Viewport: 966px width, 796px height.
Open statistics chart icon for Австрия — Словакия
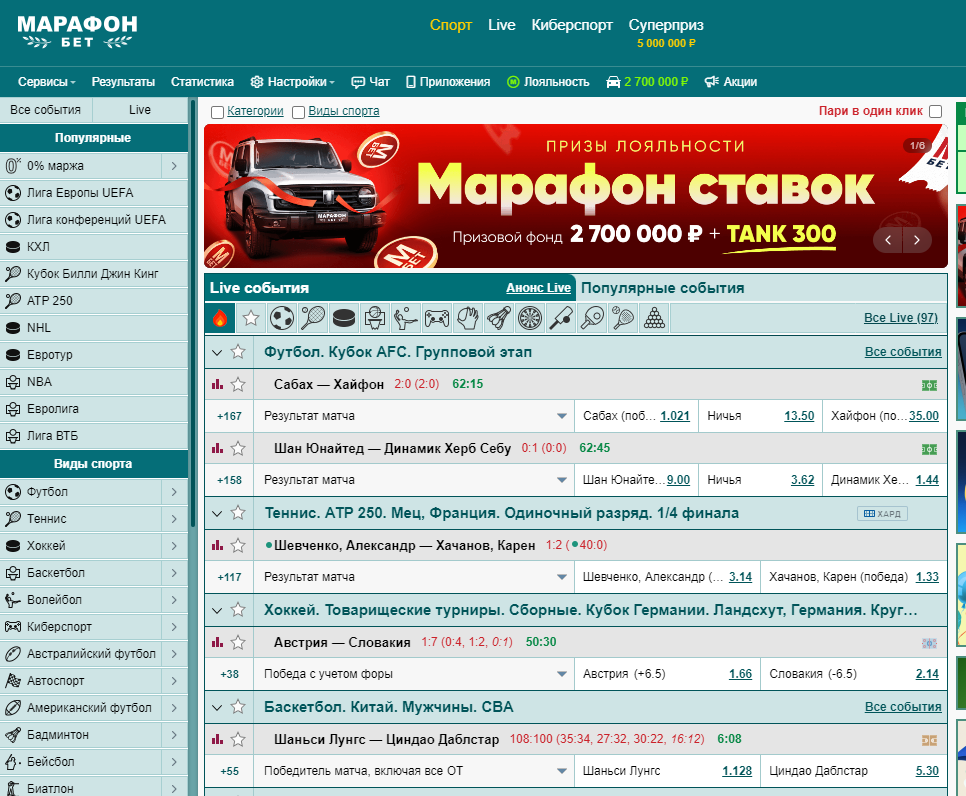[217, 642]
